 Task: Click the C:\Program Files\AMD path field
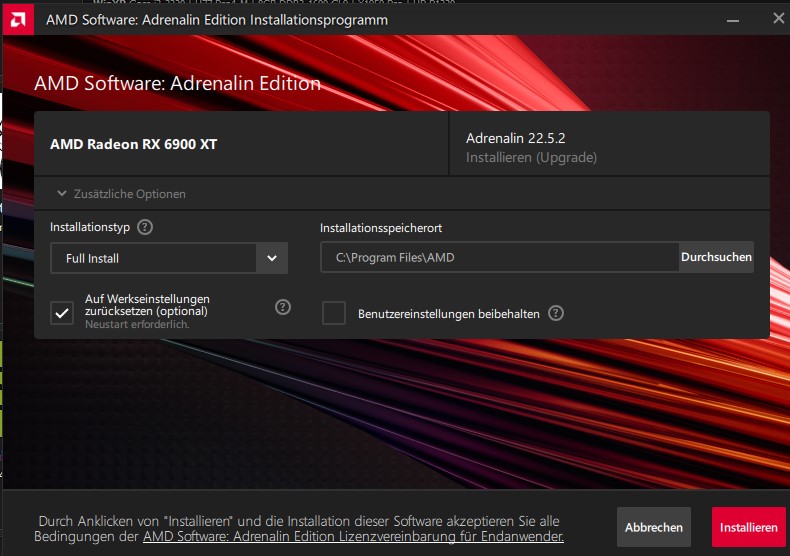pyautogui.click(x=499, y=257)
